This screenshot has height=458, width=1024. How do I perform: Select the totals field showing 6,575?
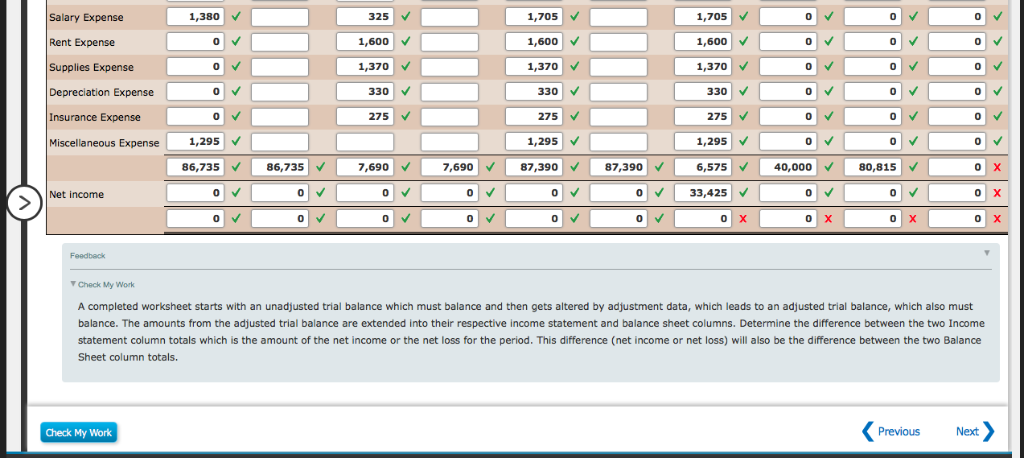[x=703, y=167]
